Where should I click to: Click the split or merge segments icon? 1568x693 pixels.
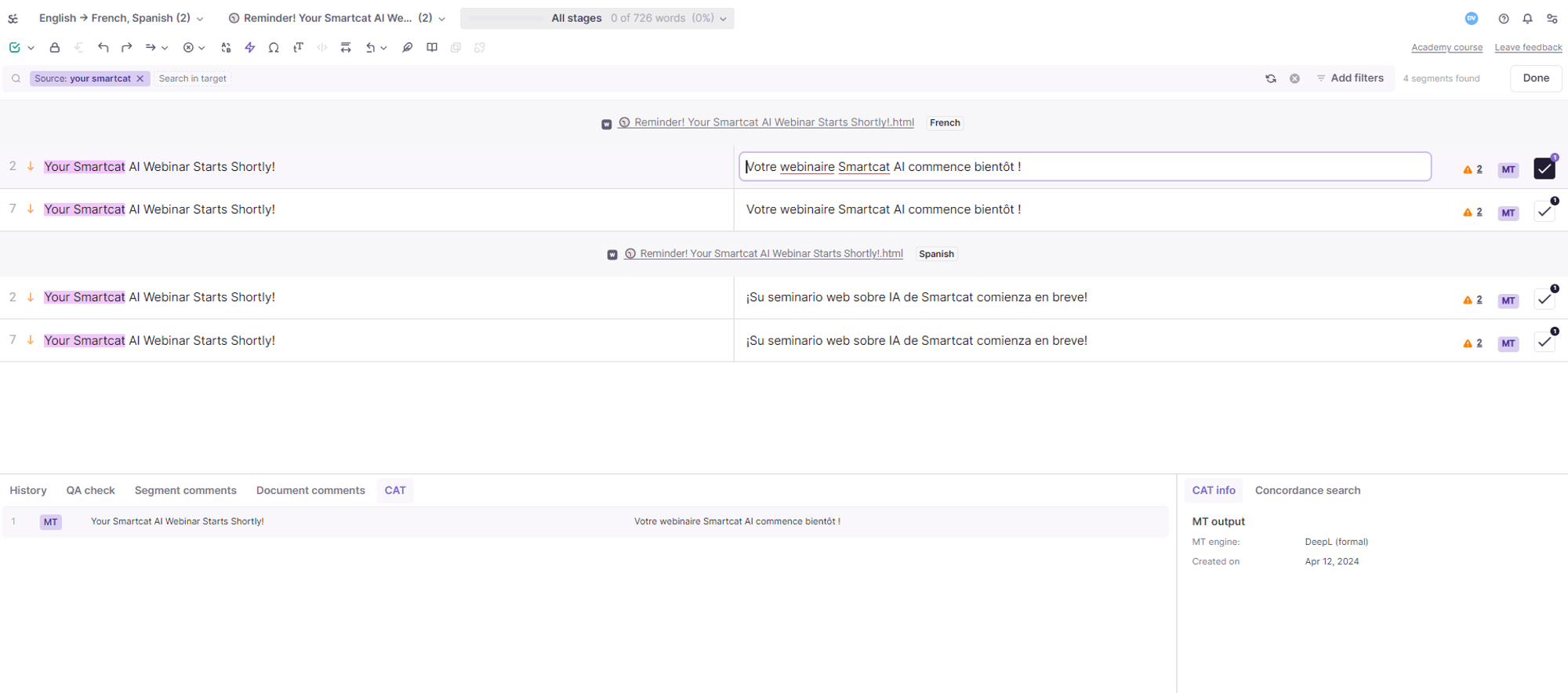[346, 48]
